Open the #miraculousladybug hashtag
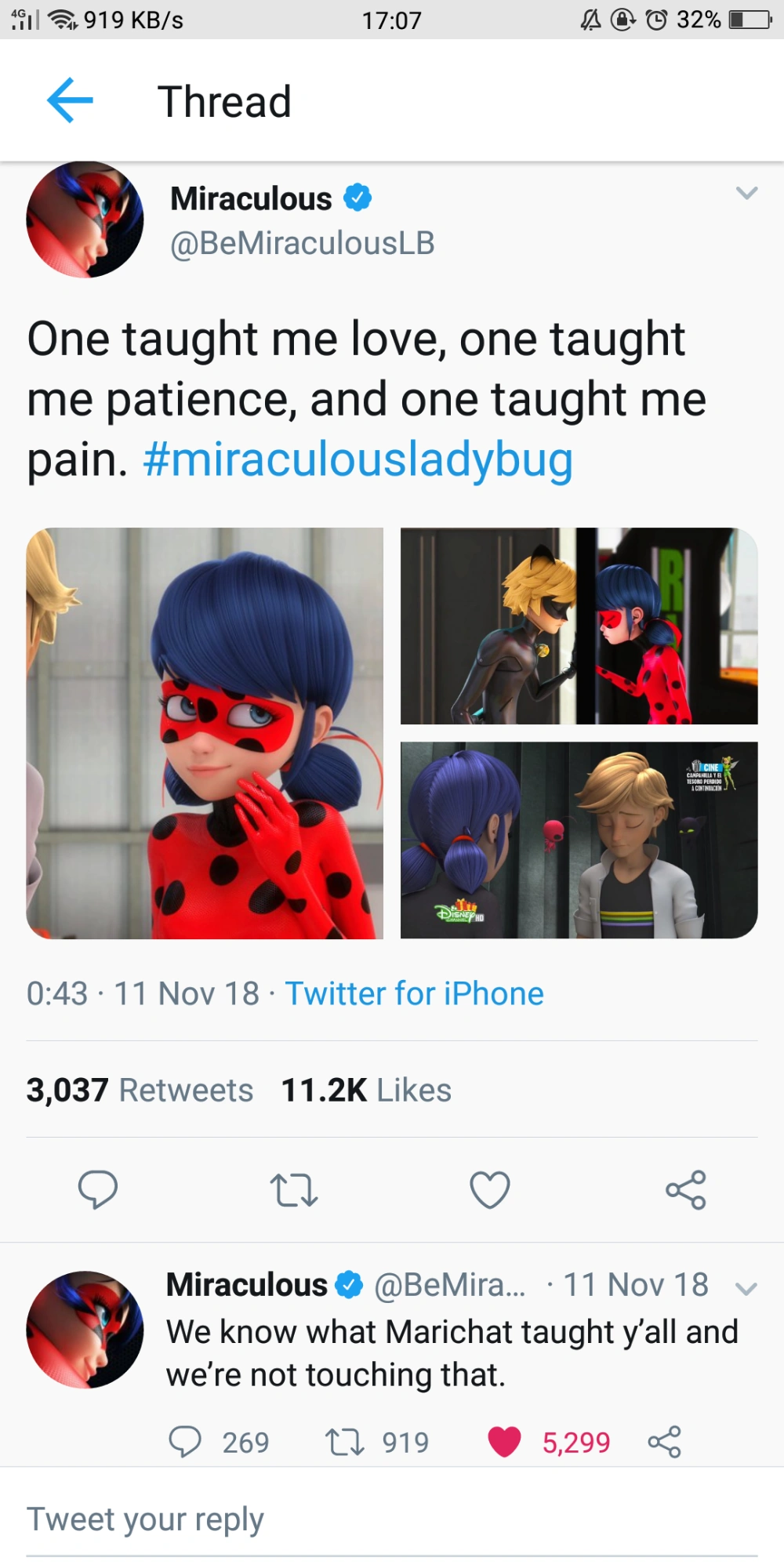The image size is (784, 1568). 359,460
